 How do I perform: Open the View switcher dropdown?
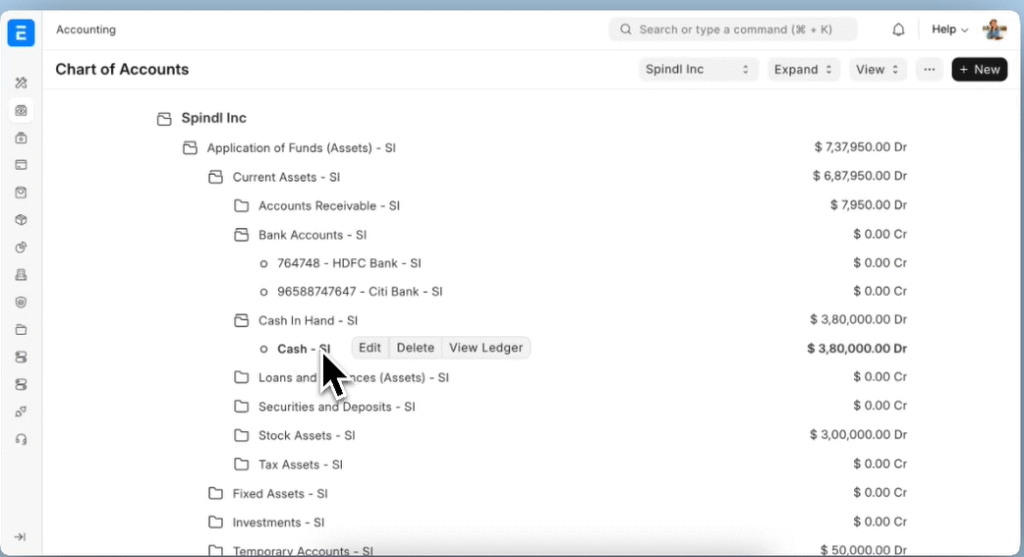[878, 70]
